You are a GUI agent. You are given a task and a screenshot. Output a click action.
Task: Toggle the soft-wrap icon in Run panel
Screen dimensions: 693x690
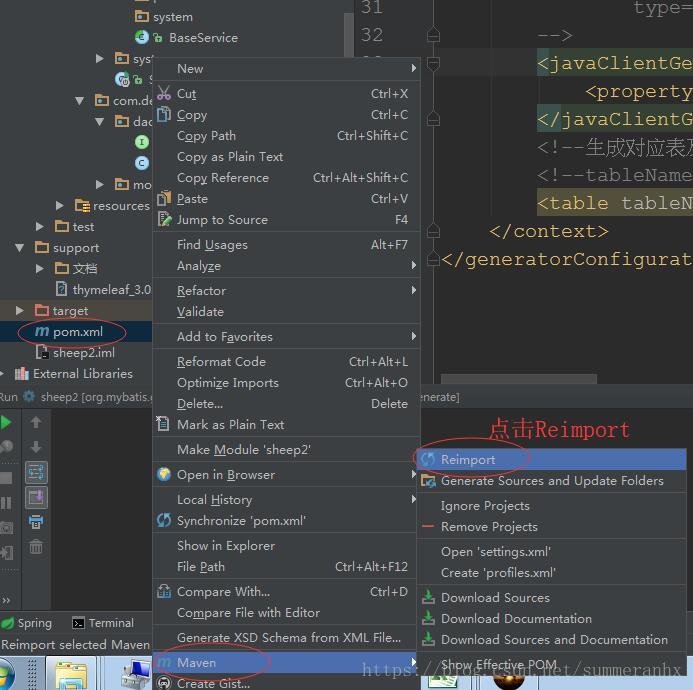(x=36, y=473)
